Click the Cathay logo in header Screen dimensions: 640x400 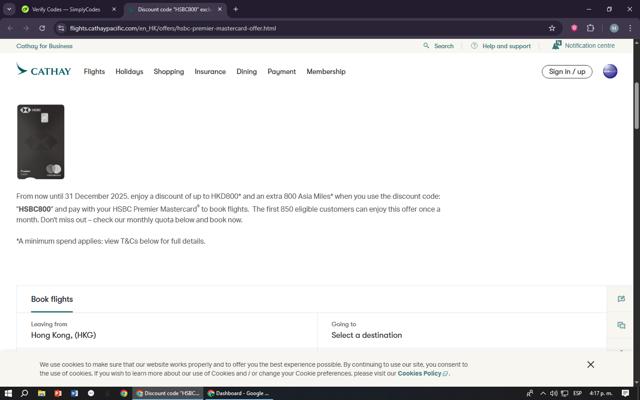coord(44,71)
